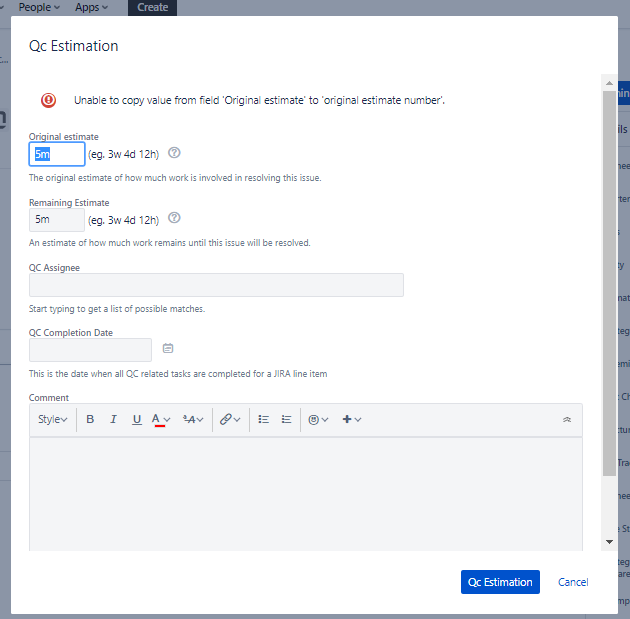Open the People menu in top navigation
This screenshot has height=619, width=630.
[x=39, y=7]
